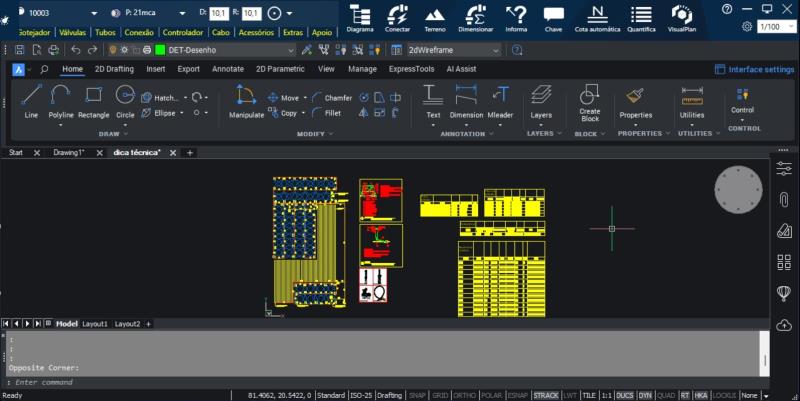Select the Line drawing tool
This screenshot has width=800, height=401.
[31, 100]
